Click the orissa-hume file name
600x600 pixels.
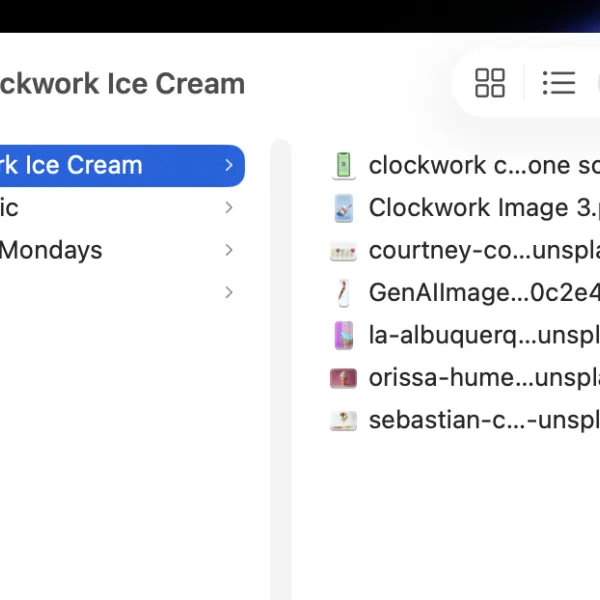click(x=484, y=378)
